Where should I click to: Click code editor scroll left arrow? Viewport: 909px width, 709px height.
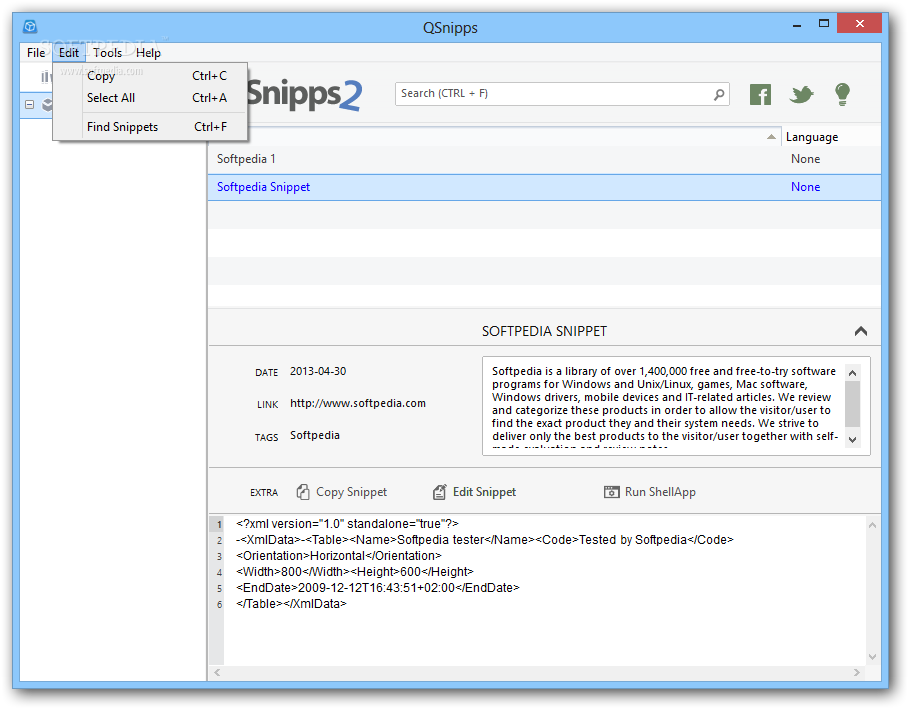point(217,672)
